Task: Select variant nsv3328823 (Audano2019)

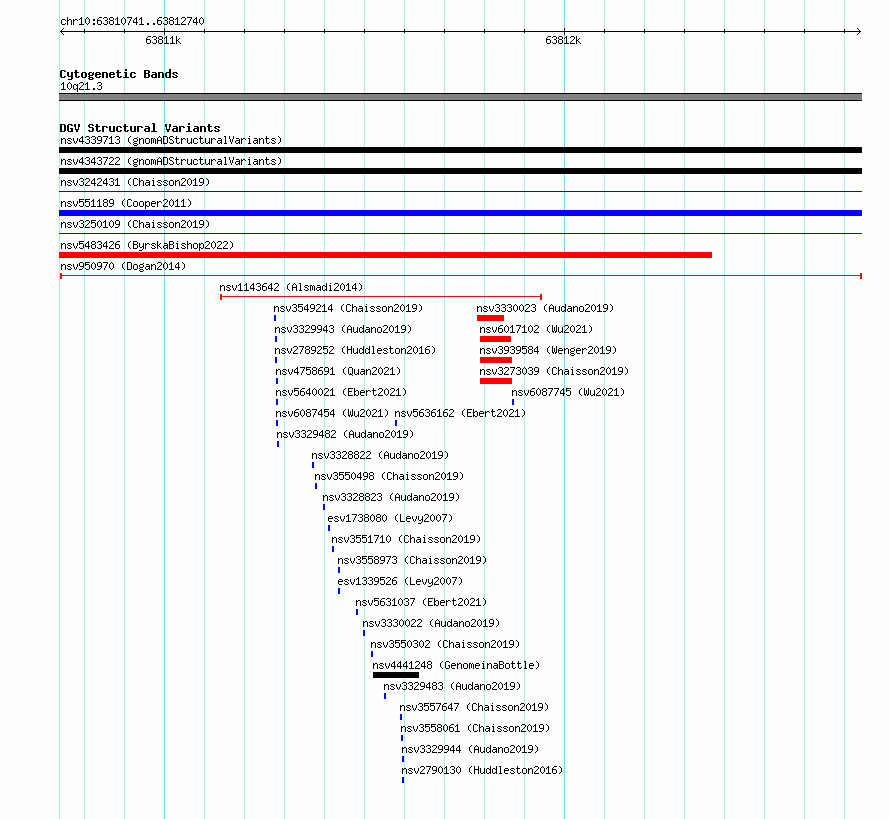Action: (391, 497)
